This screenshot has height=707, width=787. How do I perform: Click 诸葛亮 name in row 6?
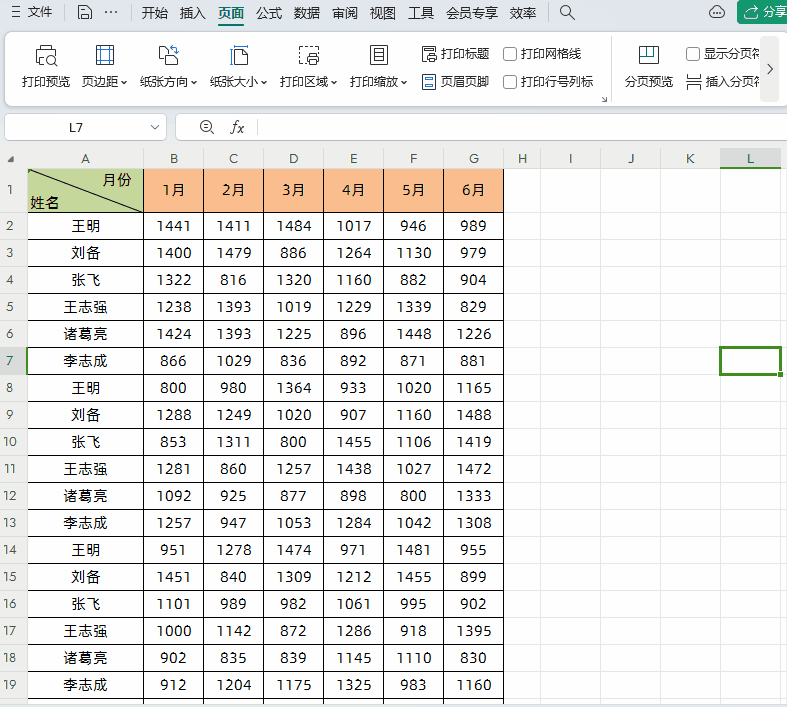coord(85,334)
